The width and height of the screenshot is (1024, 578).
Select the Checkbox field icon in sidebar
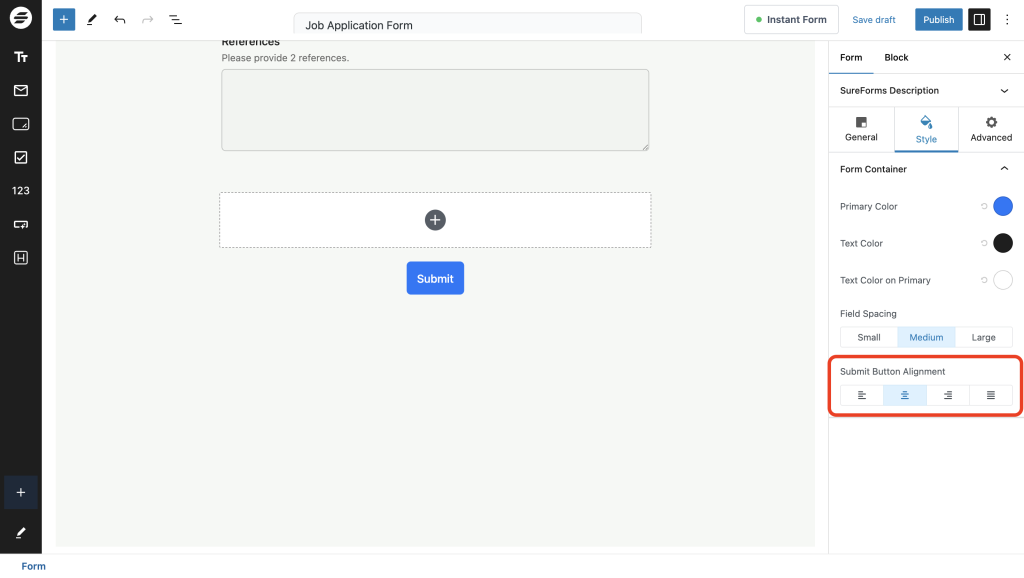click(20, 156)
